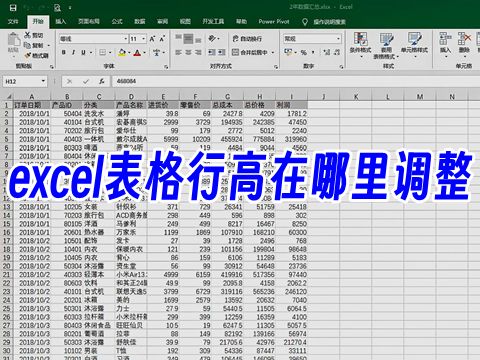Expand the fill color dropdown arrow
Viewport: 480px width, 360px height.
click(x=129, y=53)
